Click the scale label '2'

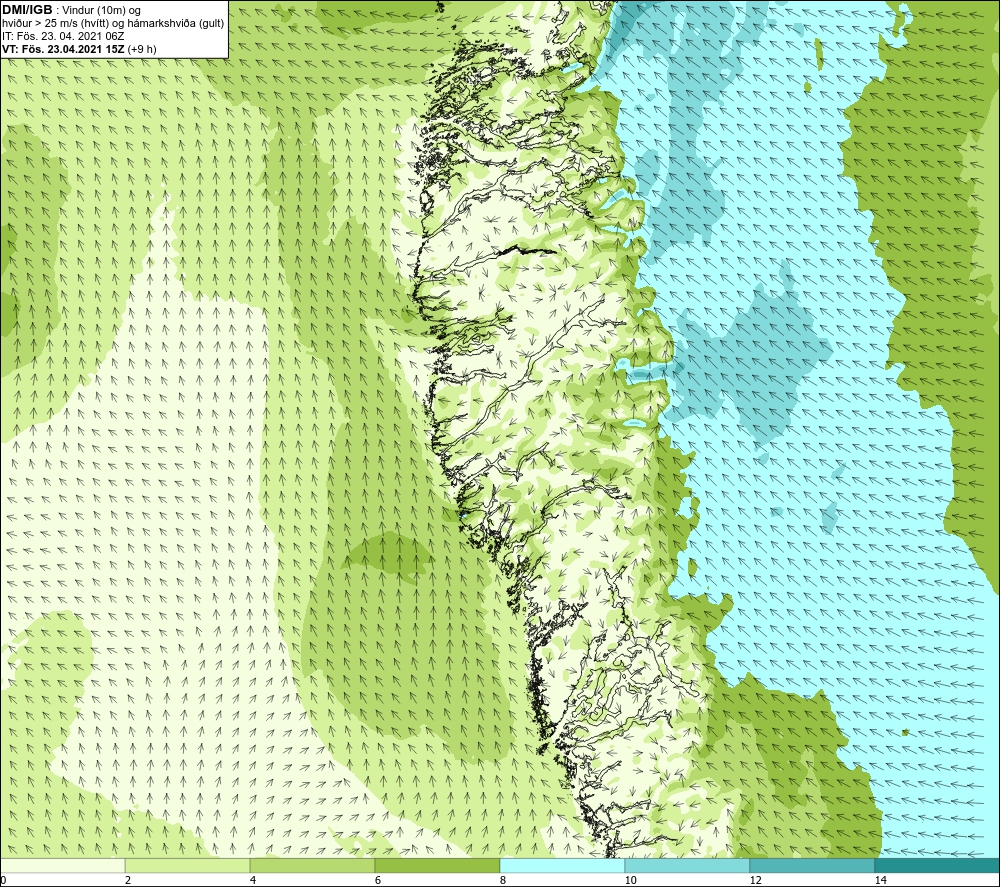click(128, 881)
